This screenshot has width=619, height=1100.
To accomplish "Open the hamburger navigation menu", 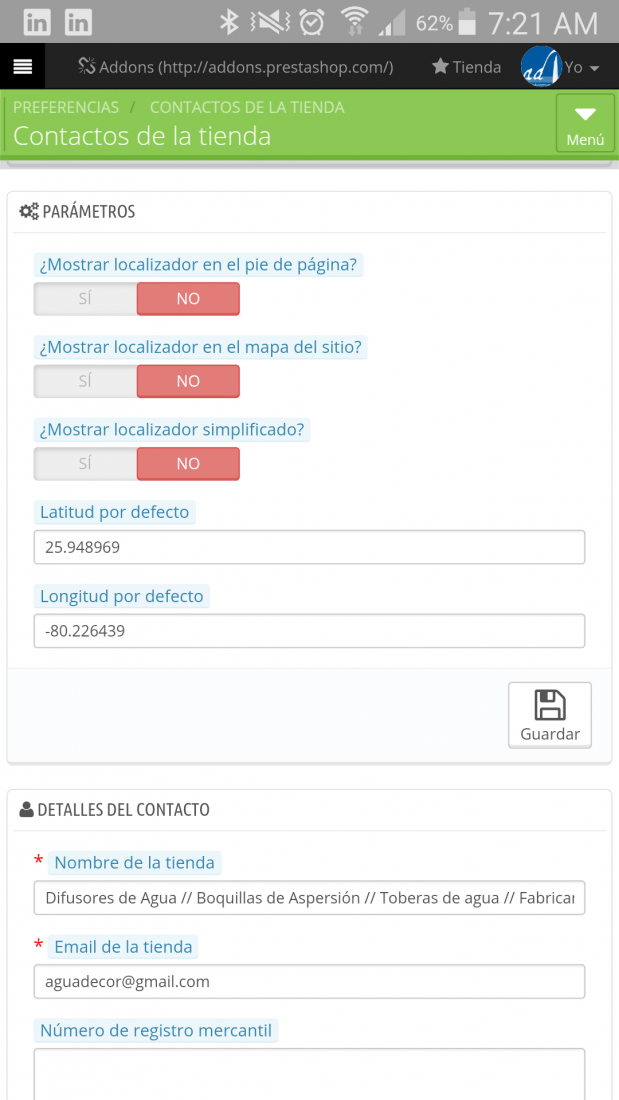I will click(x=22, y=67).
